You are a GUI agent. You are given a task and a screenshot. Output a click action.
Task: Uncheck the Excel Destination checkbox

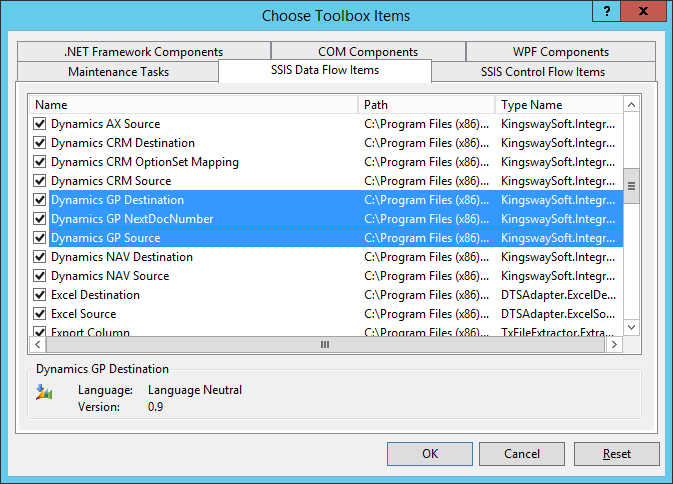pyautogui.click(x=39, y=295)
